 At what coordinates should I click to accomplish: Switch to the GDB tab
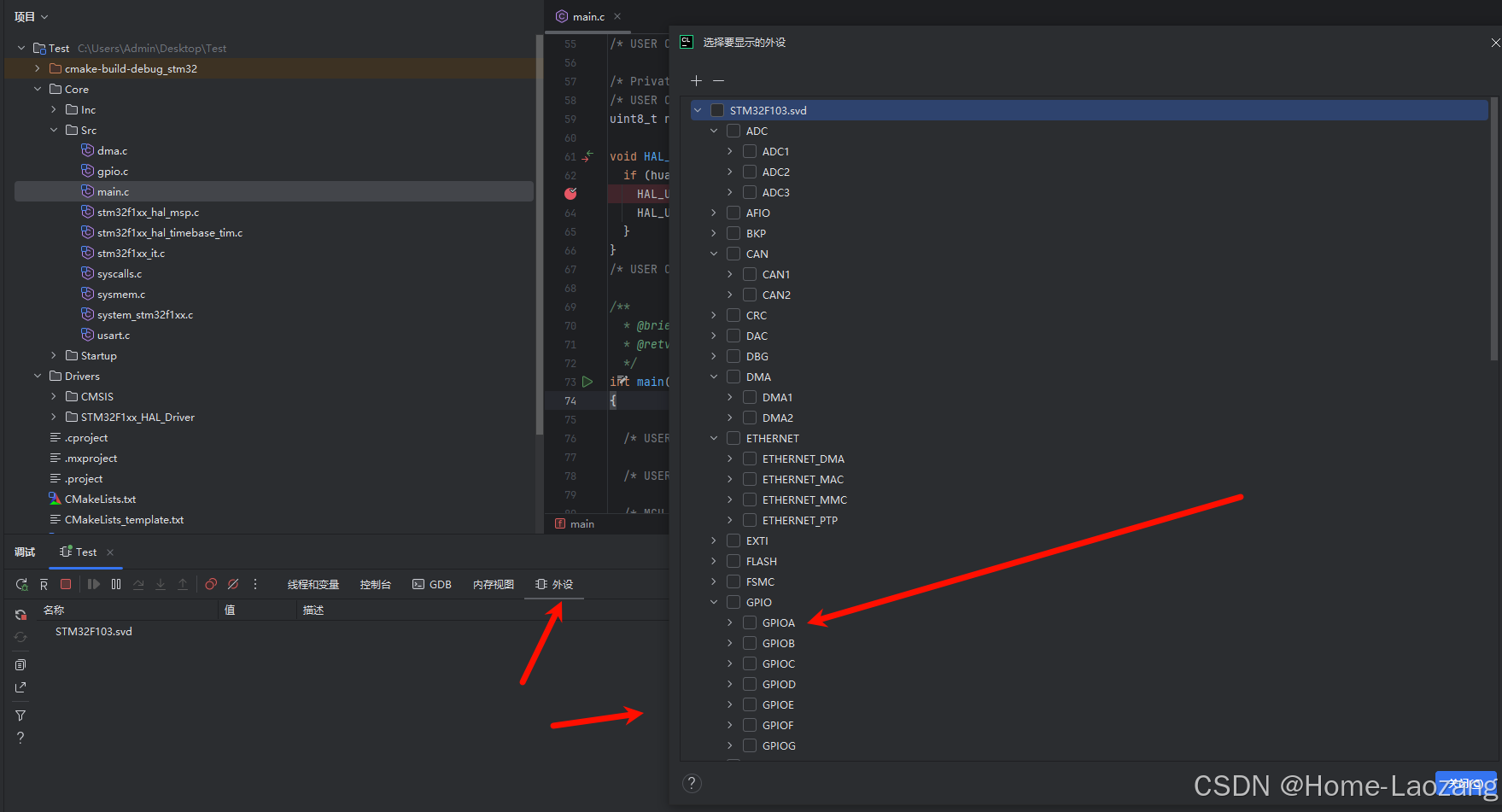point(432,584)
